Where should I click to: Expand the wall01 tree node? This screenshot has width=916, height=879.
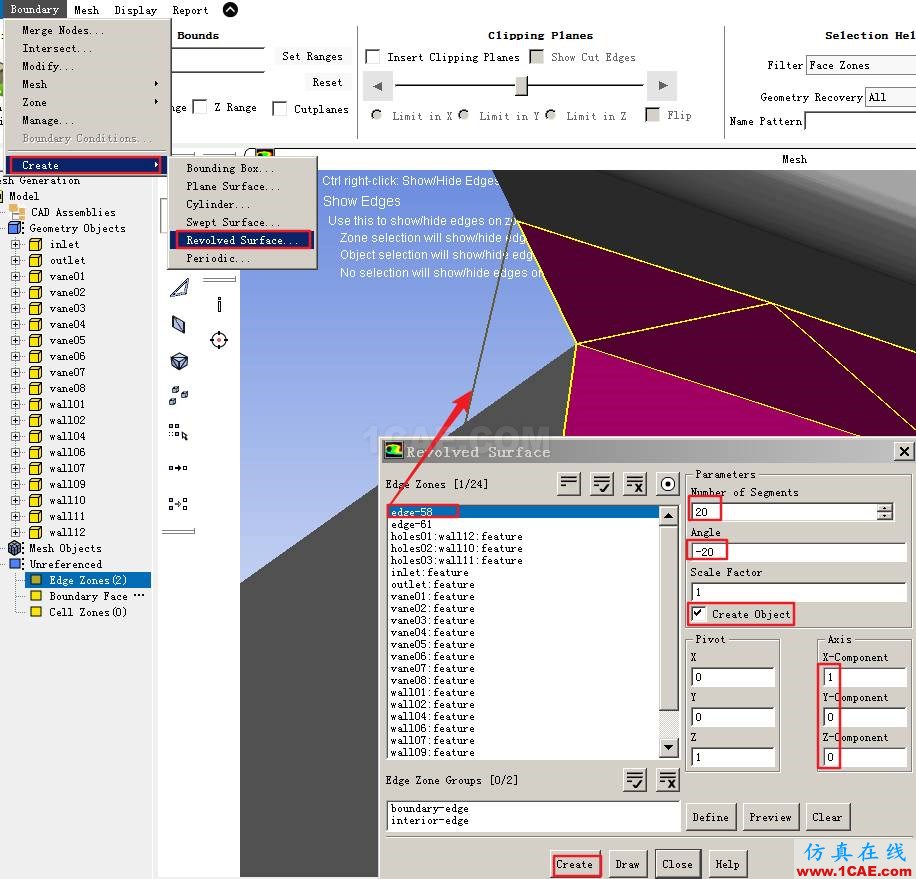[x=16, y=404]
